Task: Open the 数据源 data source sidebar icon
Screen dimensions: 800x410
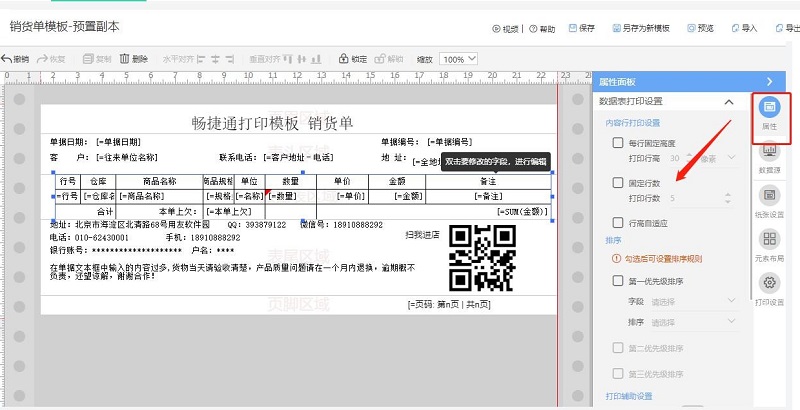Action: pos(769,150)
